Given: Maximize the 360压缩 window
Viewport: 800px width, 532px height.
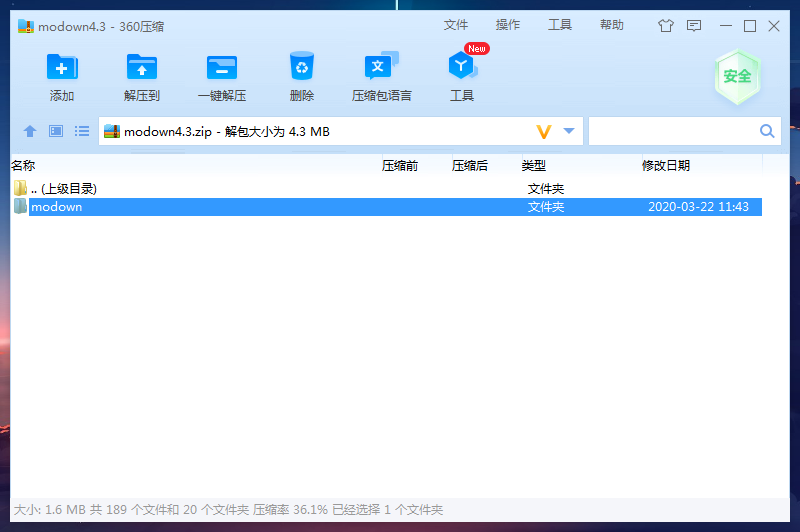Looking at the screenshot, I should [749, 26].
